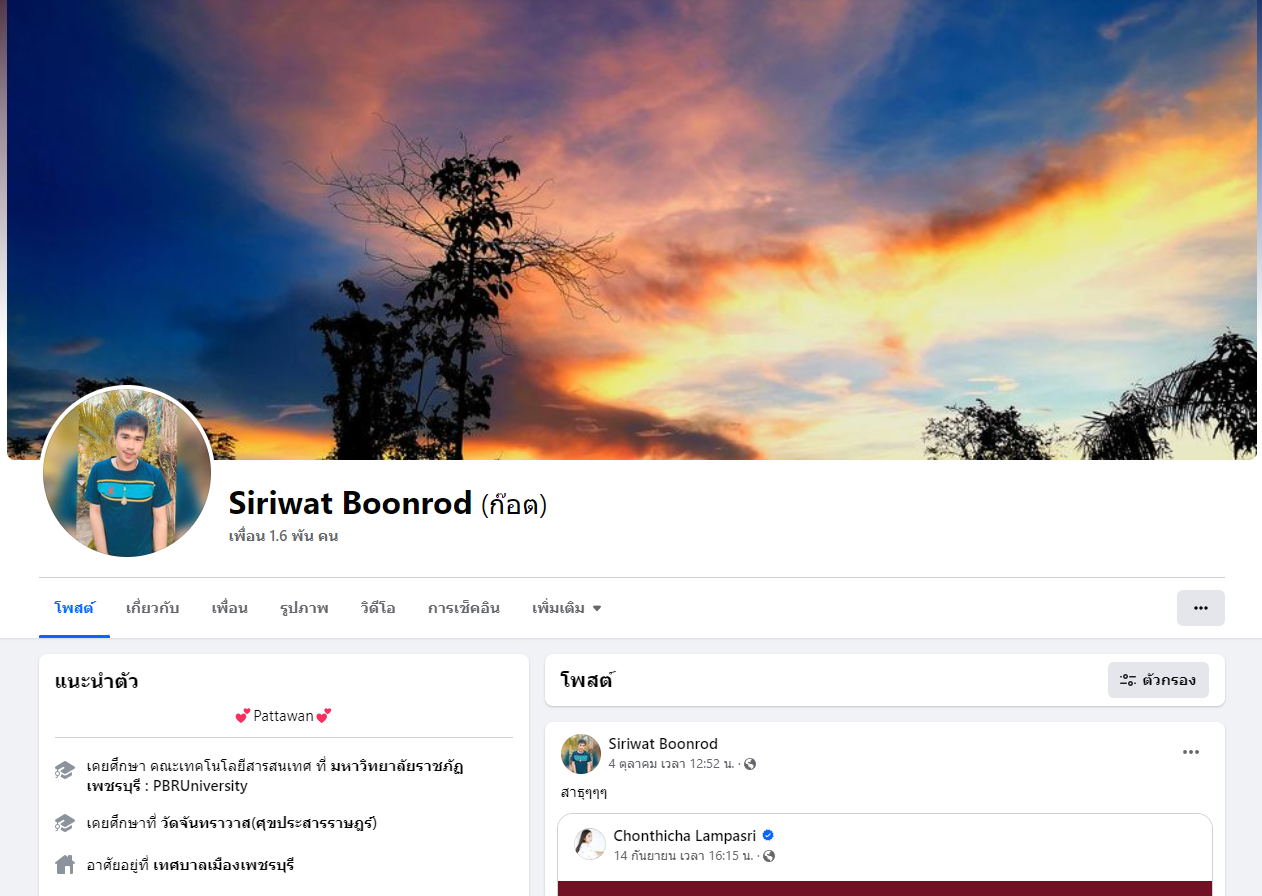Select the รูปภาพ tab
The image size is (1262, 896).
click(304, 608)
